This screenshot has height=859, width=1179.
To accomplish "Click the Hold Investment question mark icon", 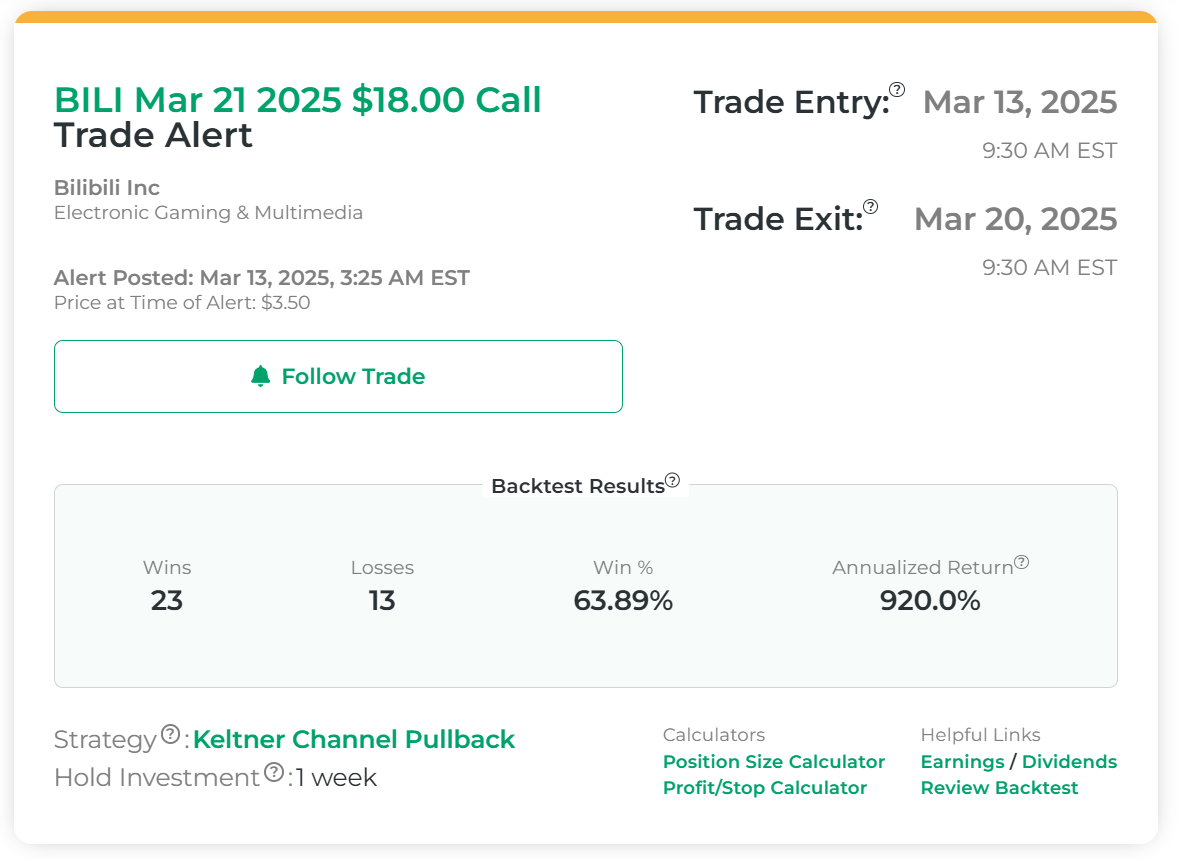I will point(274,772).
